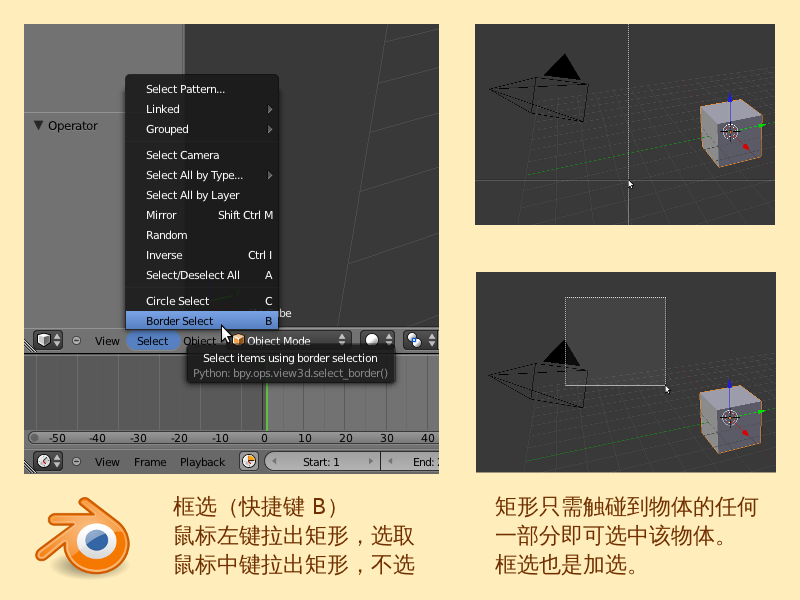Image resolution: width=800 pixels, height=600 pixels.
Task: Click the timeline scrollbar left handle
Action: (x=34, y=438)
